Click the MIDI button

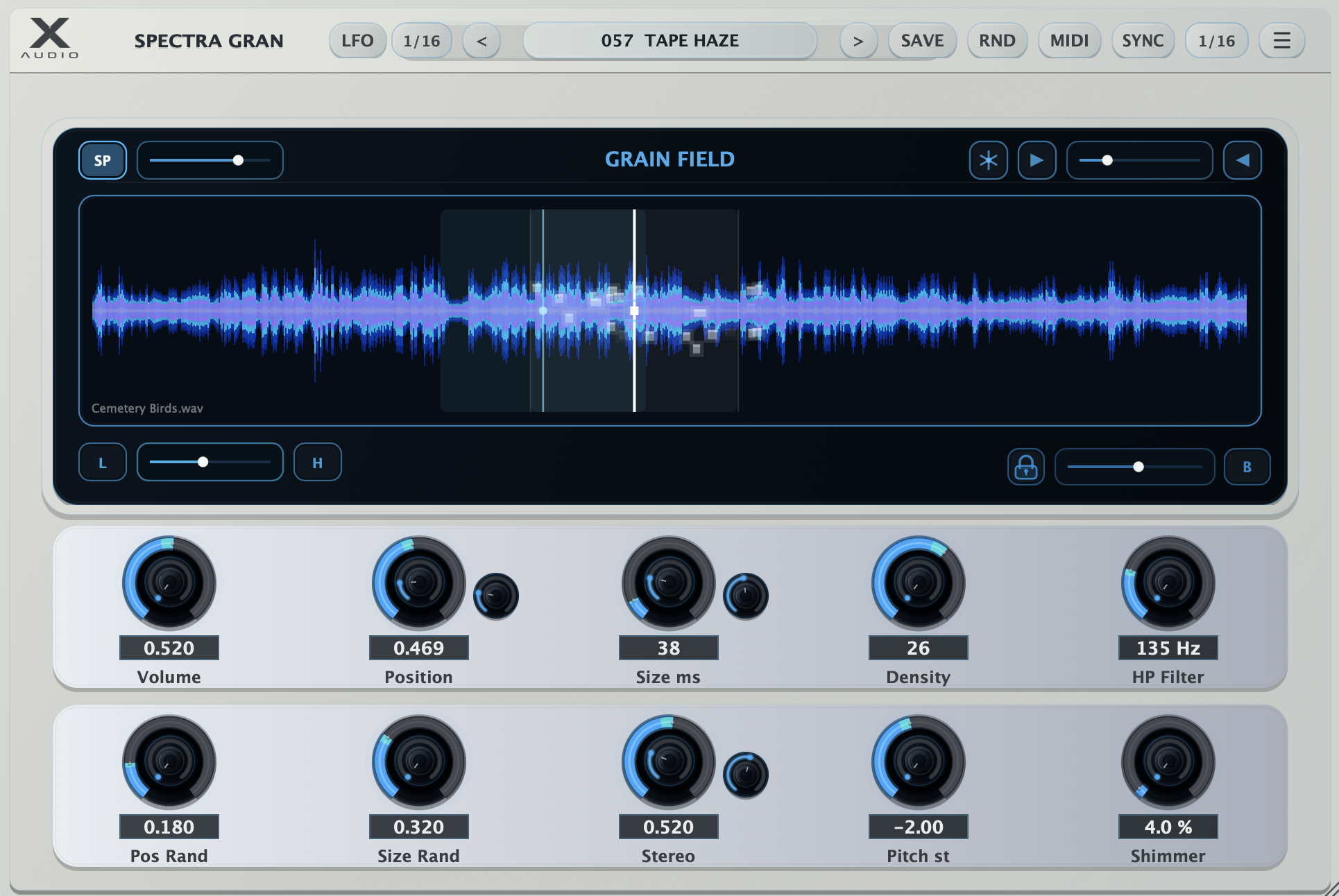[x=1069, y=41]
